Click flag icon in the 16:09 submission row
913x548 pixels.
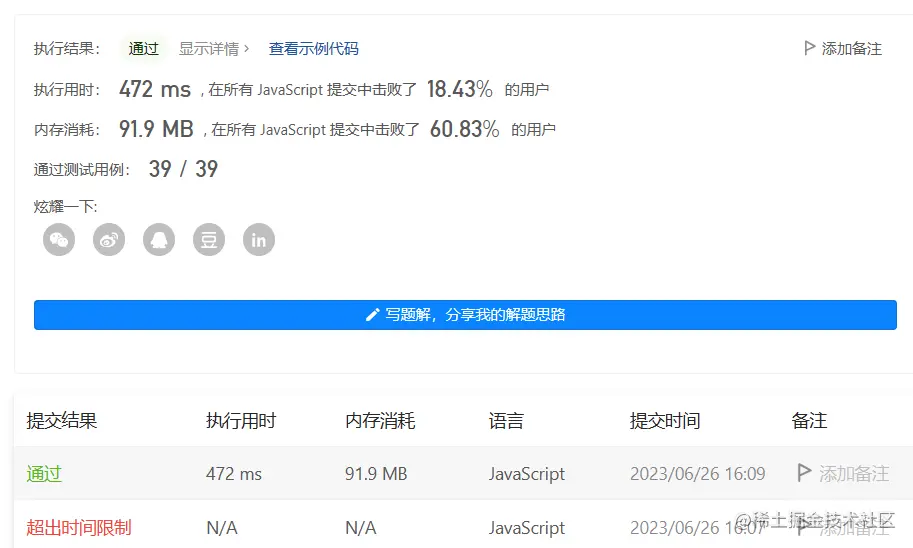(x=804, y=472)
